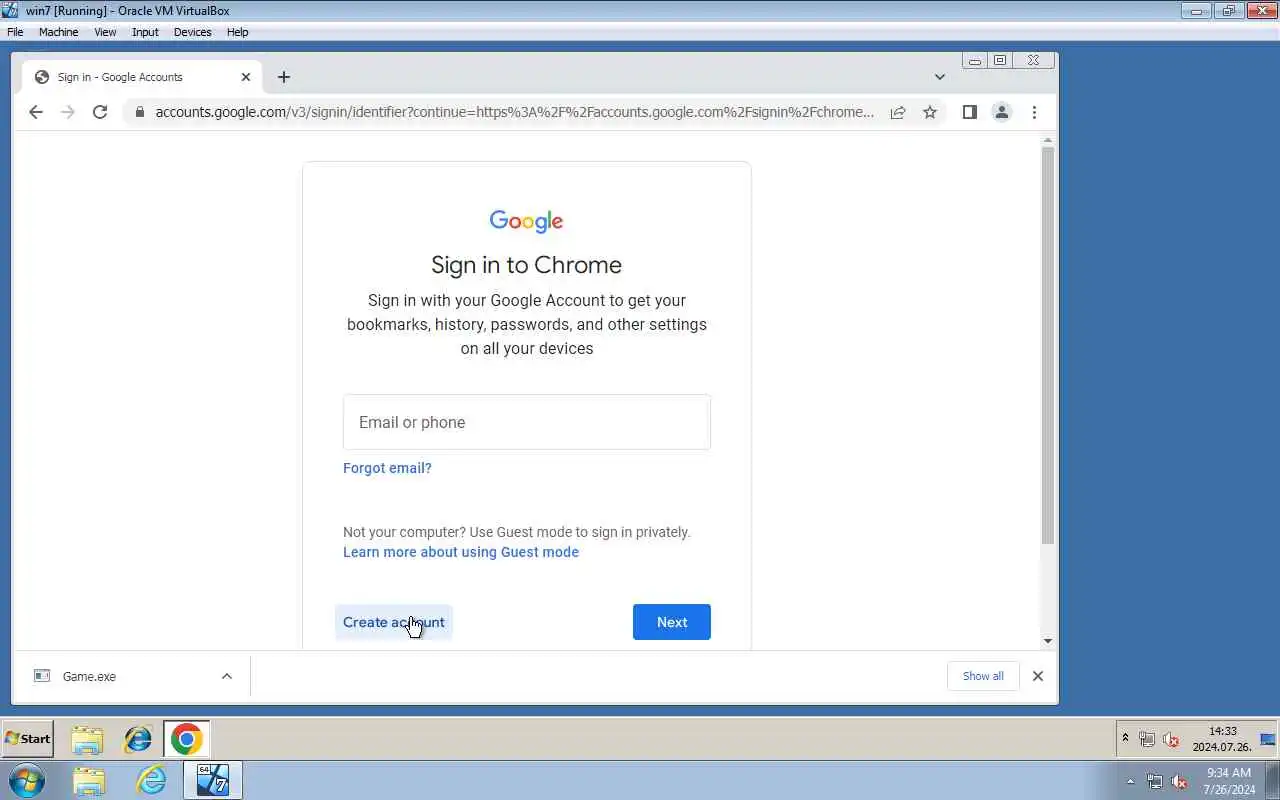Click Chrome icon in the guest taskbar
1280x800 pixels.
point(186,739)
